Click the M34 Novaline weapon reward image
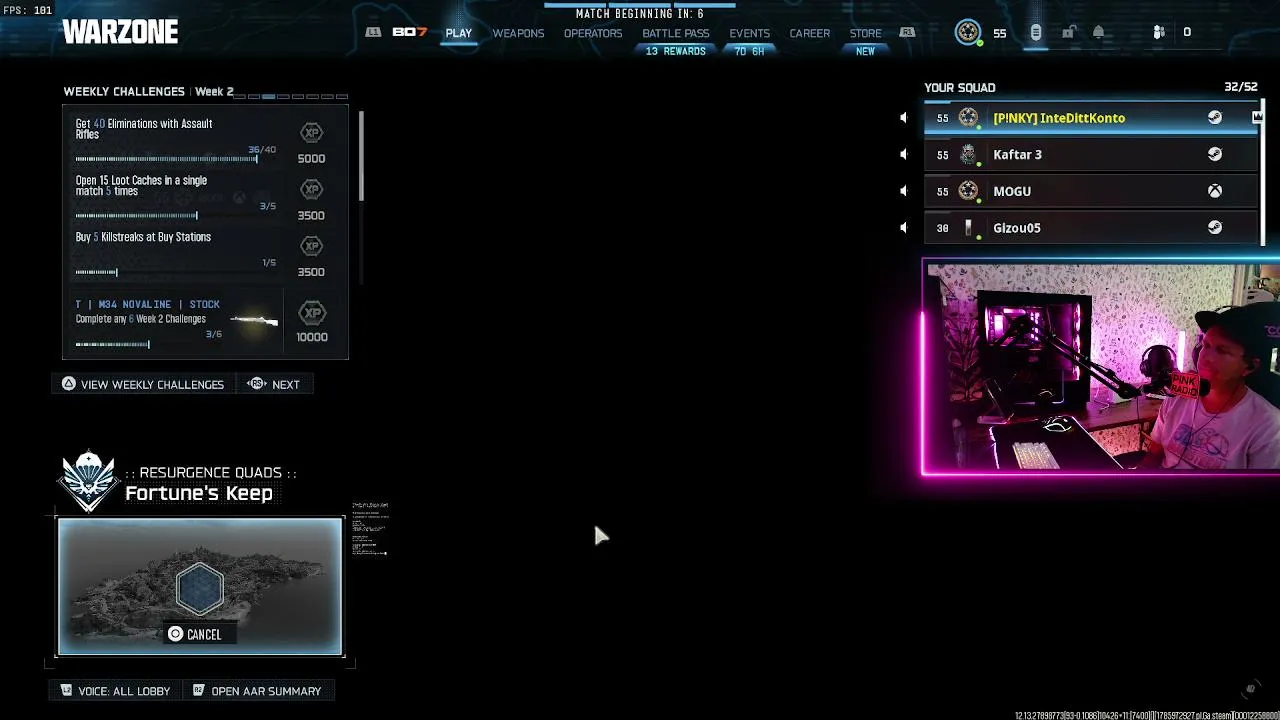 click(x=254, y=321)
